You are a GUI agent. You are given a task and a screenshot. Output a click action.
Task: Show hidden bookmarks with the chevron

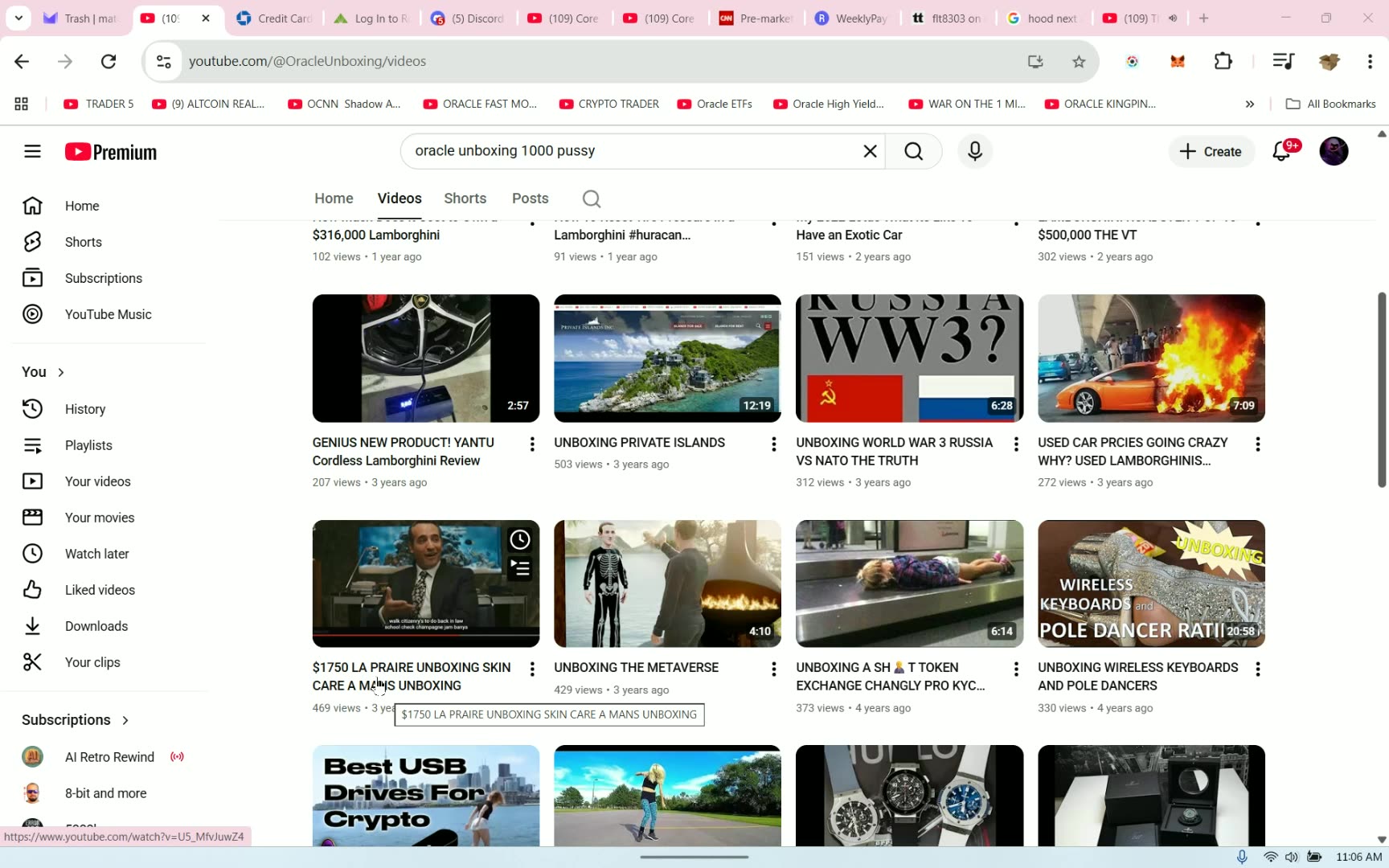(x=1249, y=104)
